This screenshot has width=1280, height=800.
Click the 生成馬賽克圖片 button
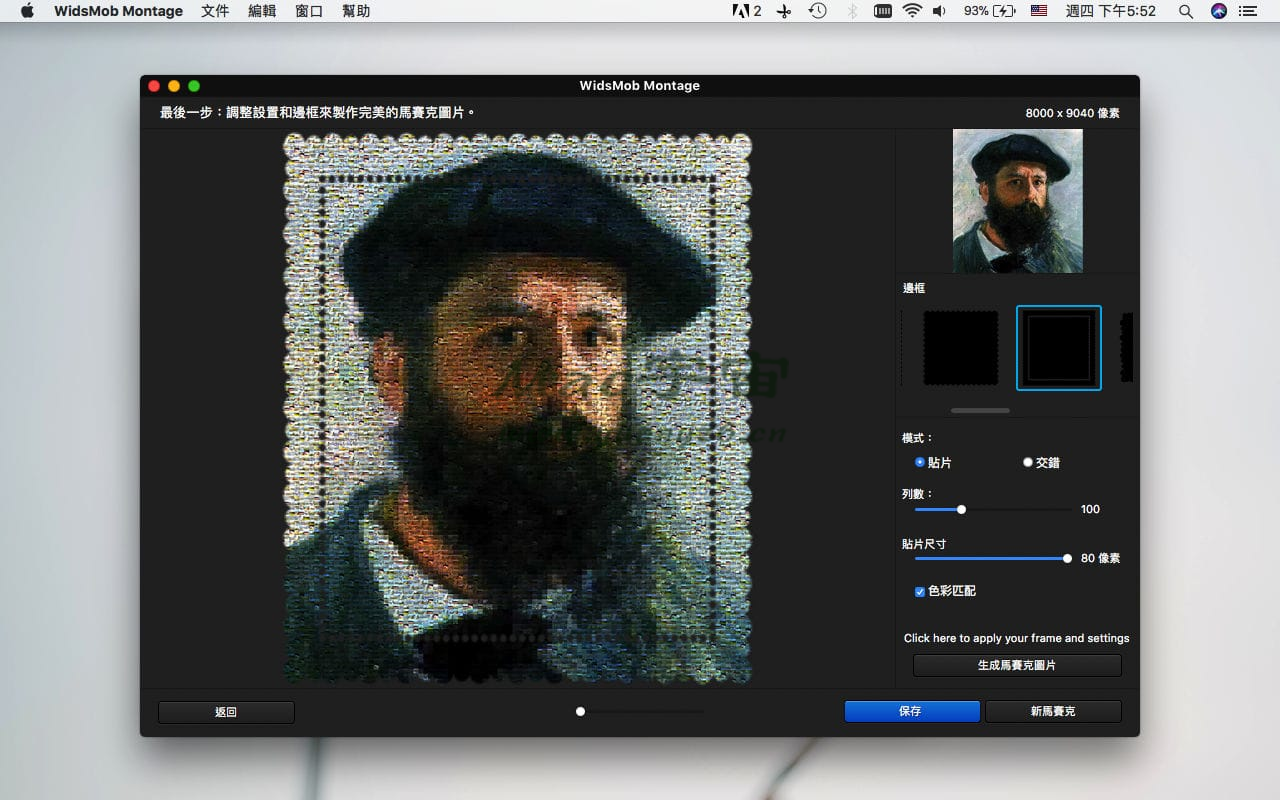tap(1017, 665)
